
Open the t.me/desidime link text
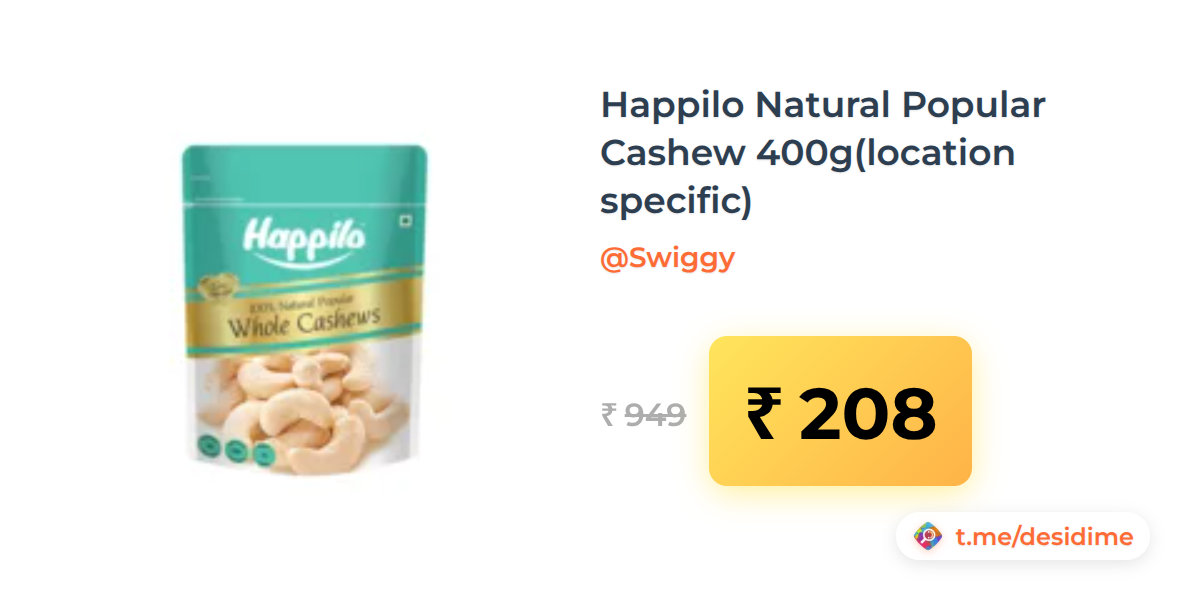(1044, 537)
